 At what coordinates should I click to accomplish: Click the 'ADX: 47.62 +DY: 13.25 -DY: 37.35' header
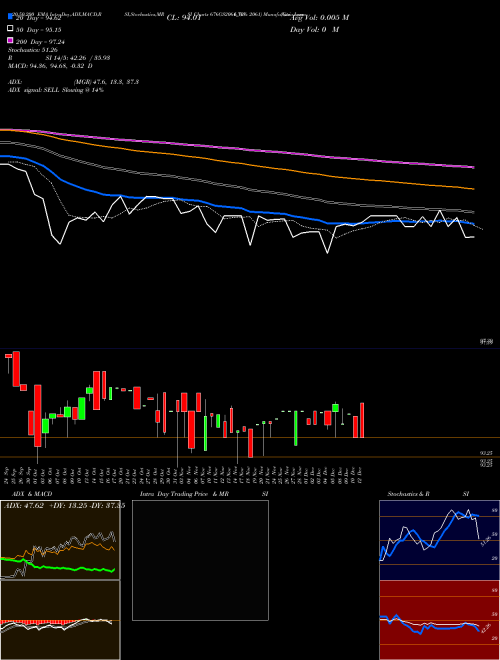64,506
